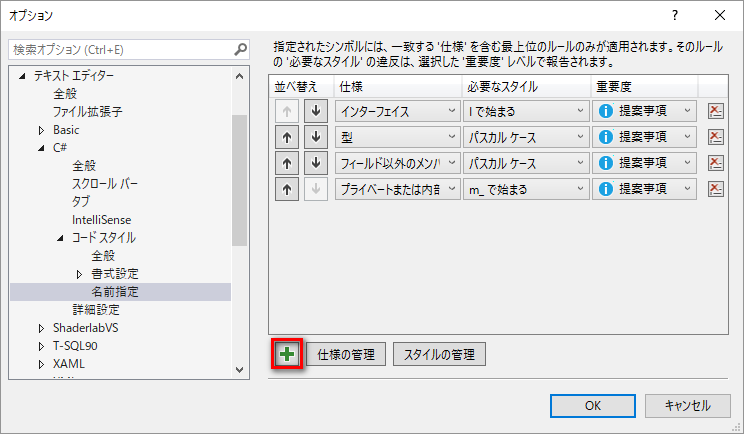Click the search magnifier icon
The image size is (744, 434).
point(241,49)
